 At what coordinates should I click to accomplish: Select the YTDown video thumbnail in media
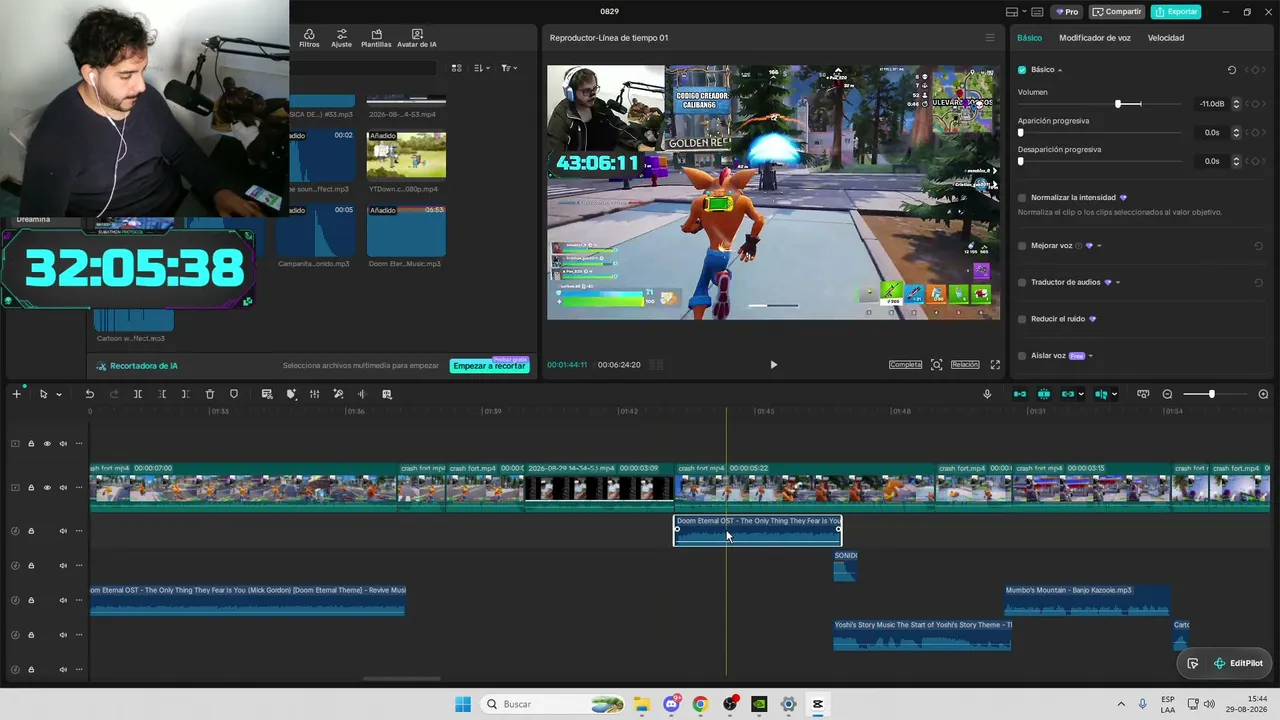(406, 155)
